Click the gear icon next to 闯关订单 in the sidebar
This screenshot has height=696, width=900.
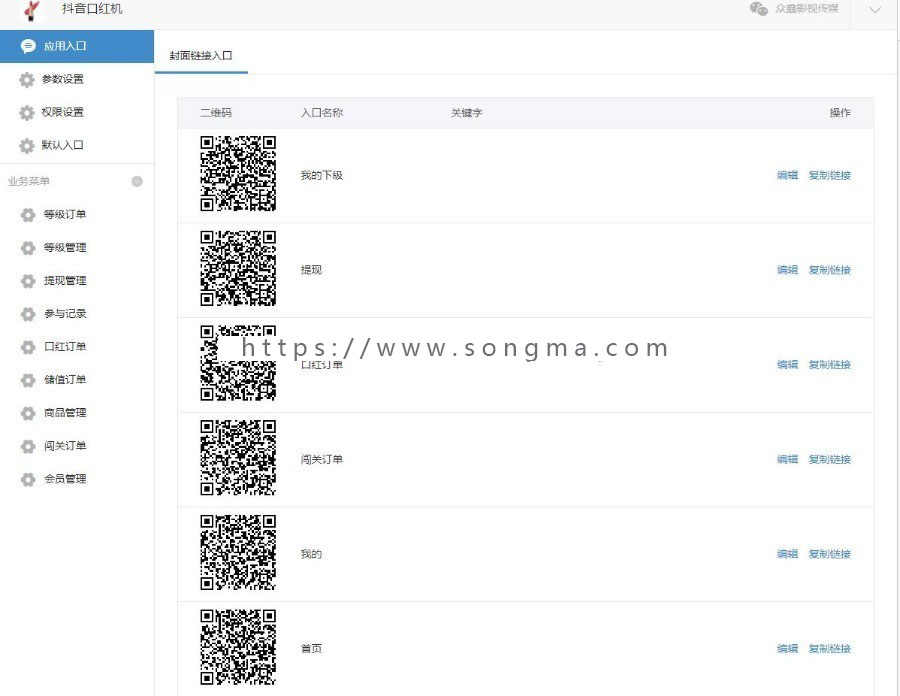coord(28,446)
